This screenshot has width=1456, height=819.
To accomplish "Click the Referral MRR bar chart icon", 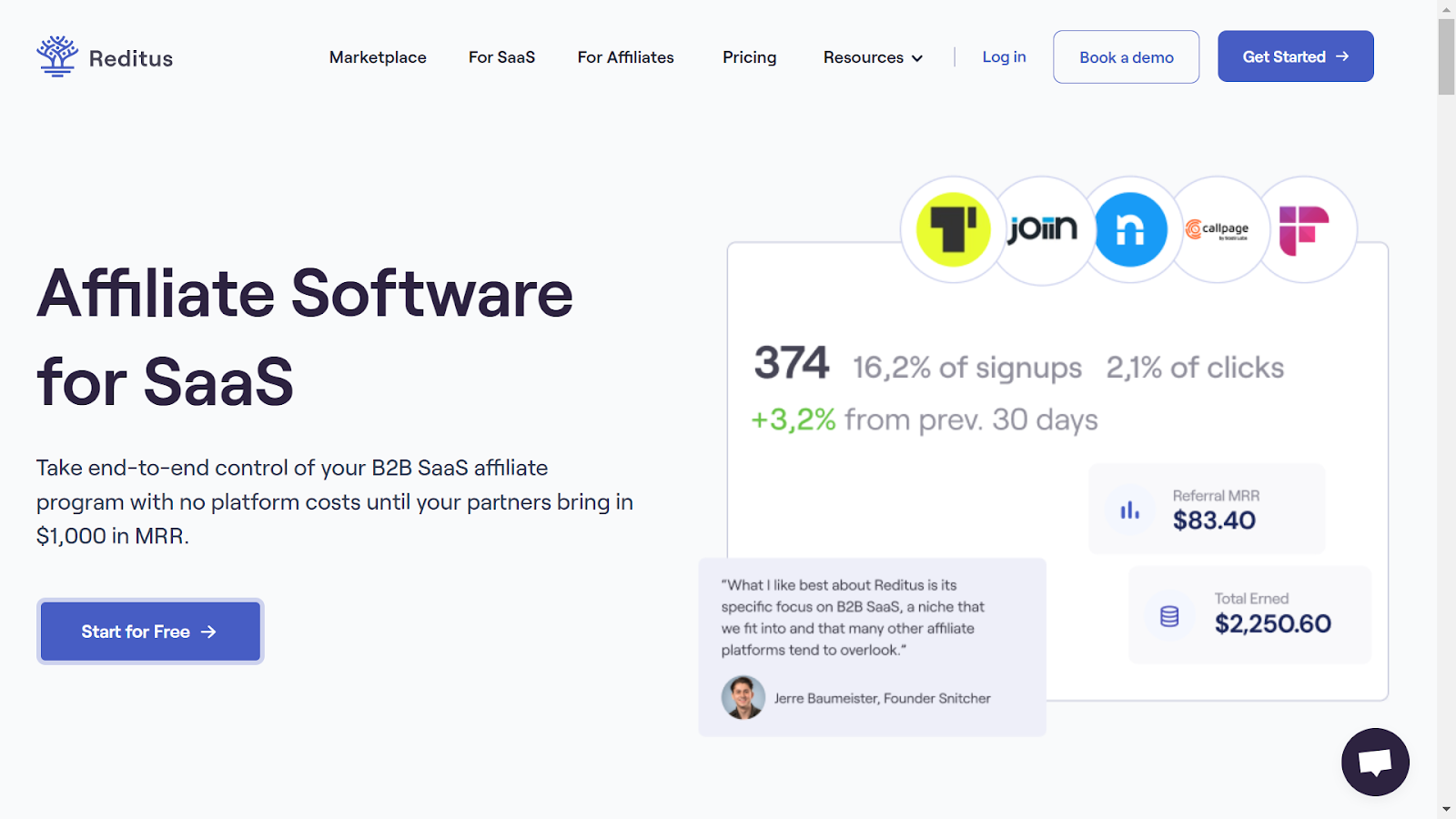I will [1130, 510].
